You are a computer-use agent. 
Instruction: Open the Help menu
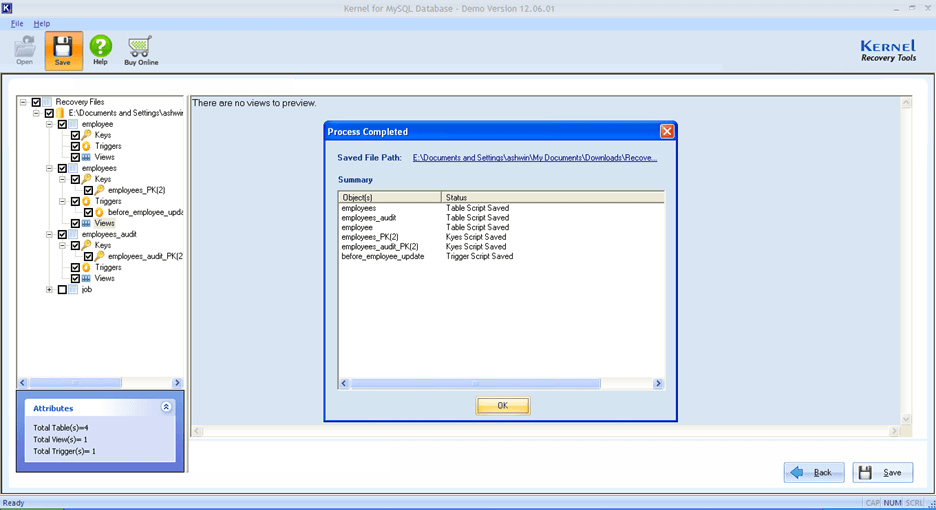coord(42,23)
